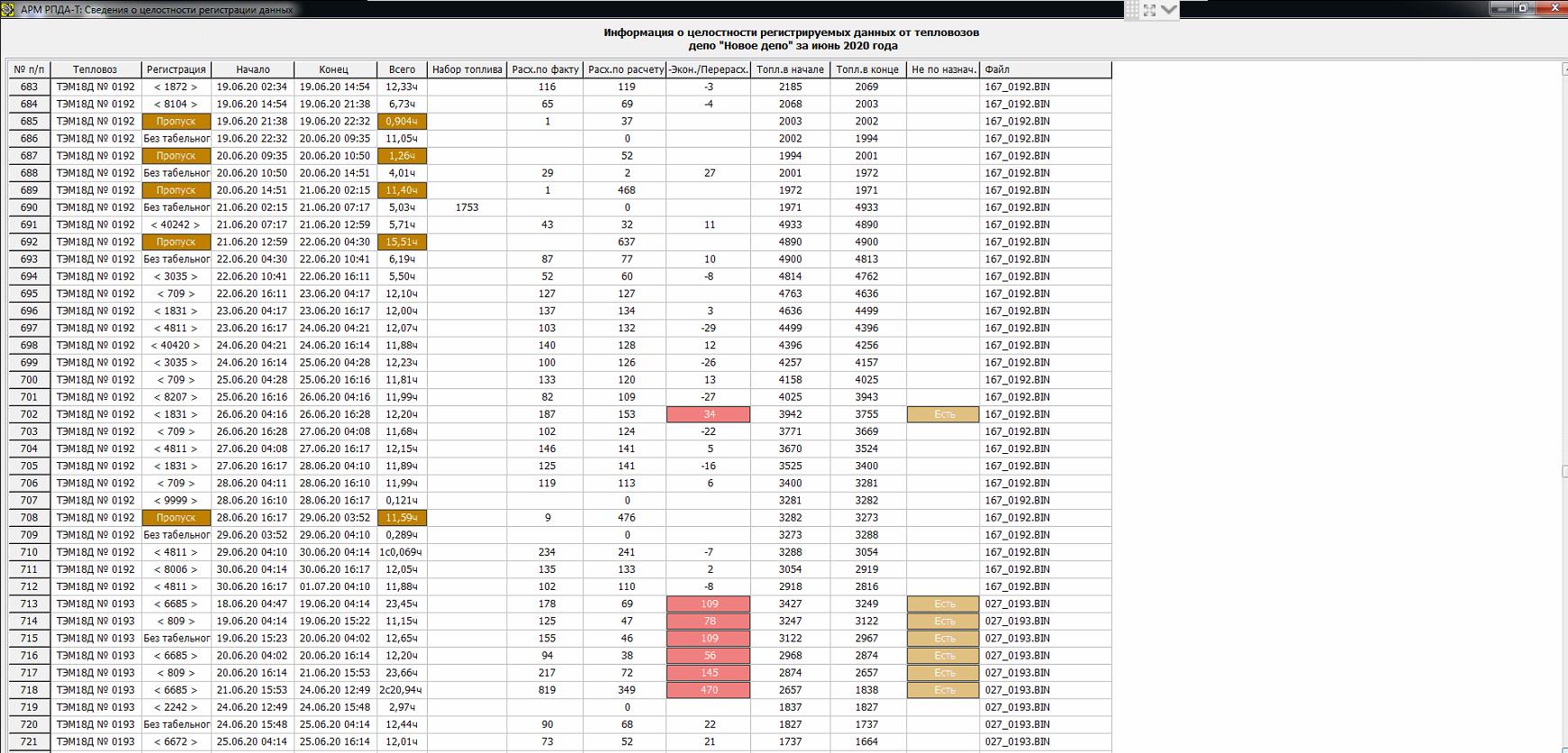Click the orange 15,51ч duration cell
This screenshot has width=1568, height=753.
click(x=402, y=242)
